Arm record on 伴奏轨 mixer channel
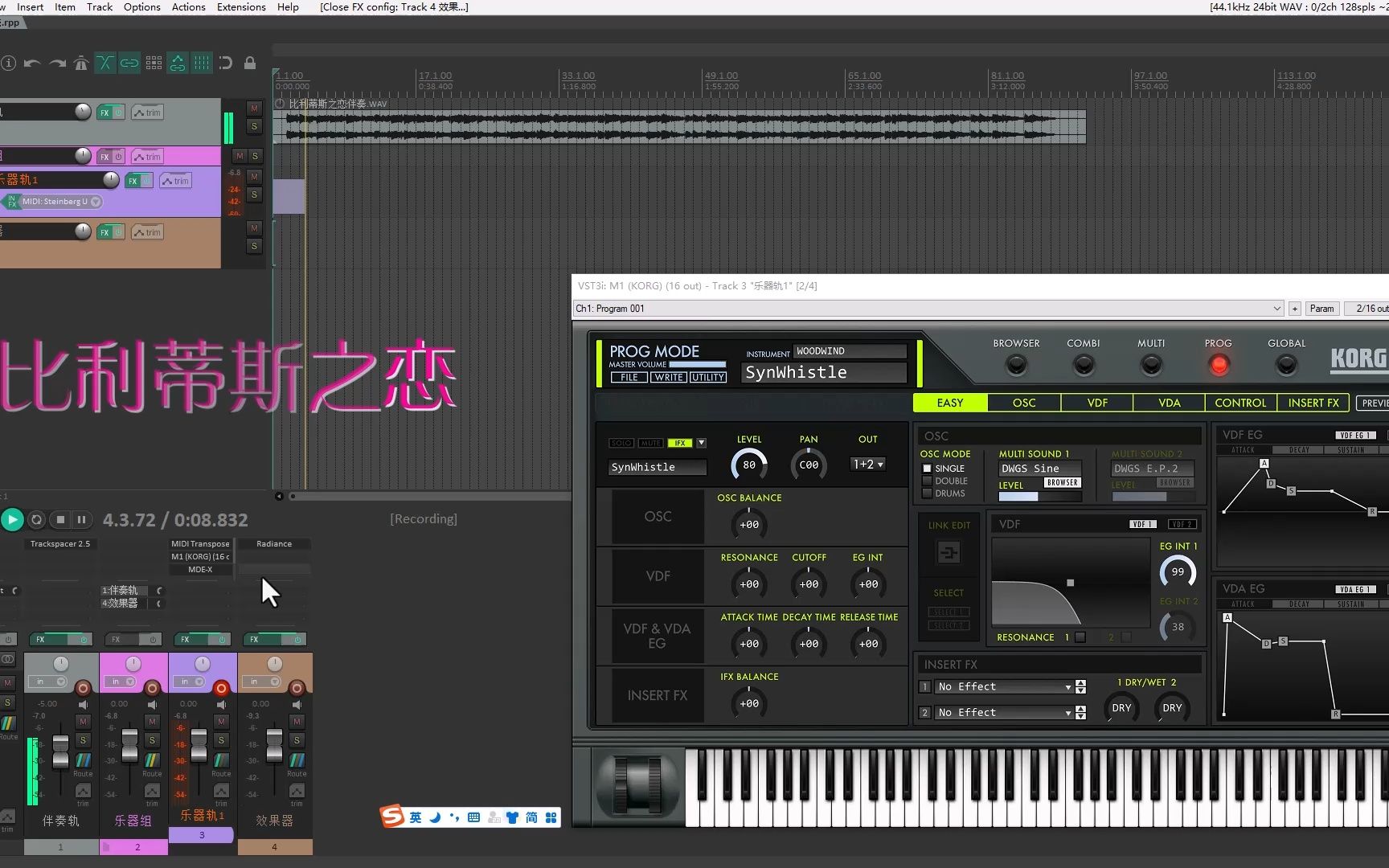The image size is (1389, 868). (83, 688)
